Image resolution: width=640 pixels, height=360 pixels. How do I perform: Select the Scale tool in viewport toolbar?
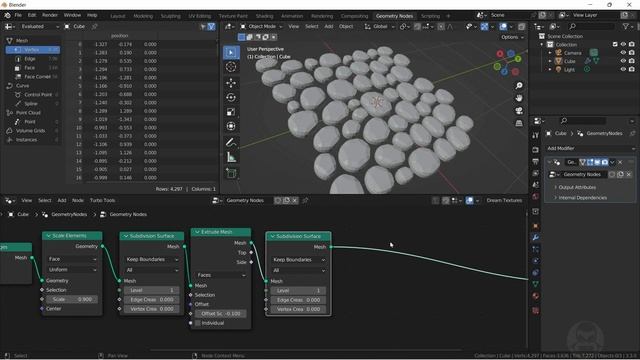click(231, 112)
